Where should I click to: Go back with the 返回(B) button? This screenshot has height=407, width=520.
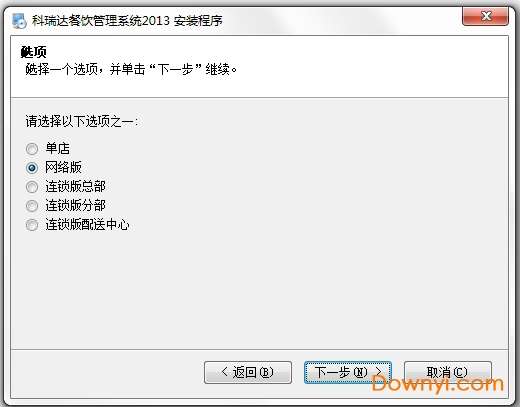click(248, 372)
